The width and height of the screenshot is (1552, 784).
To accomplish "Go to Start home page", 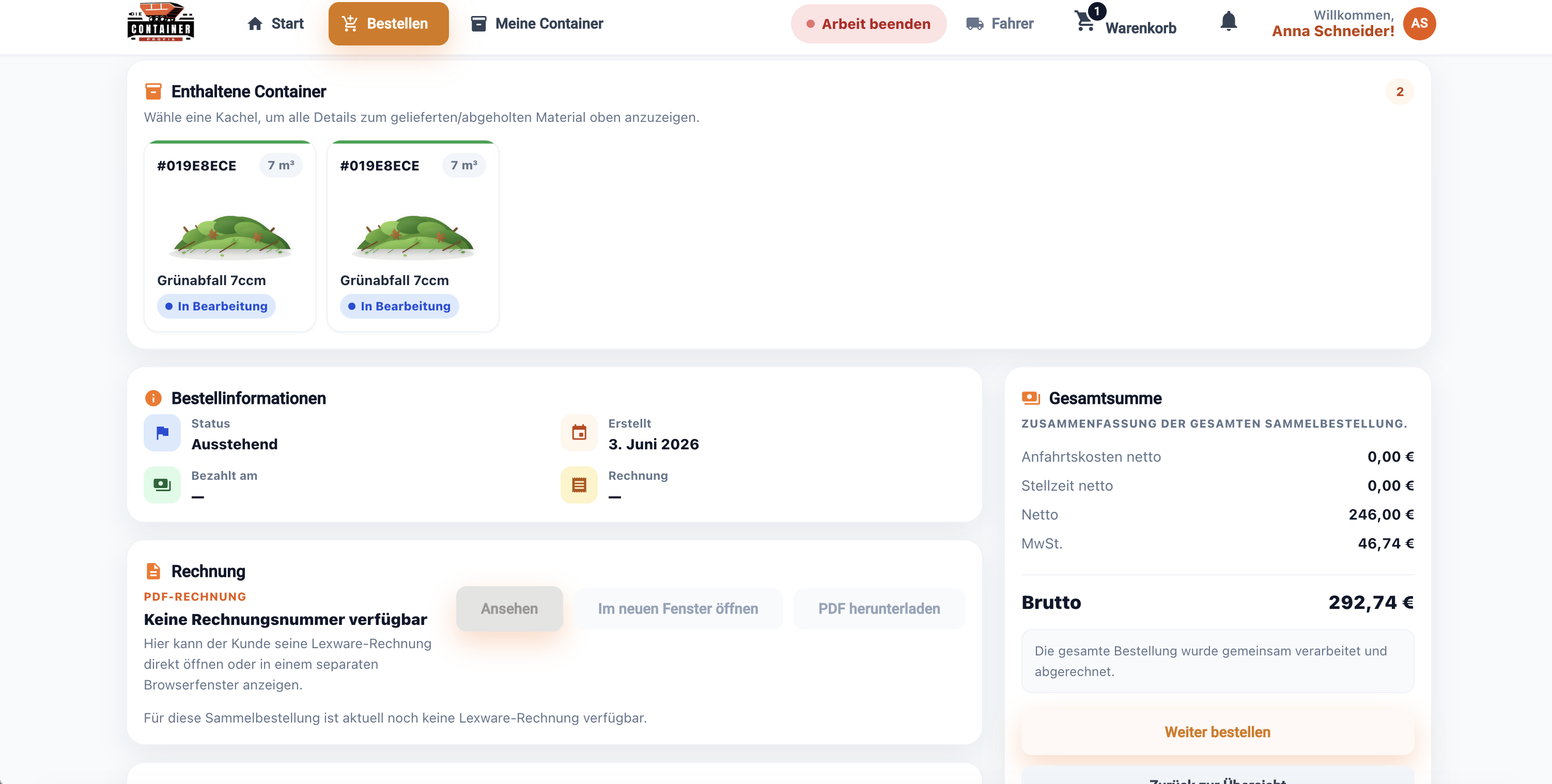I will [275, 23].
